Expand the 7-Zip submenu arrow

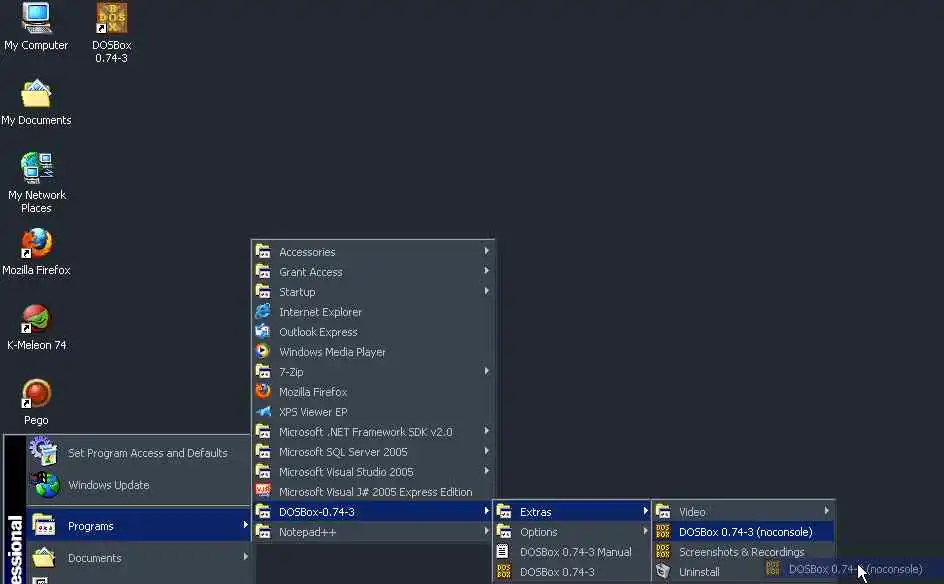[486, 371]
